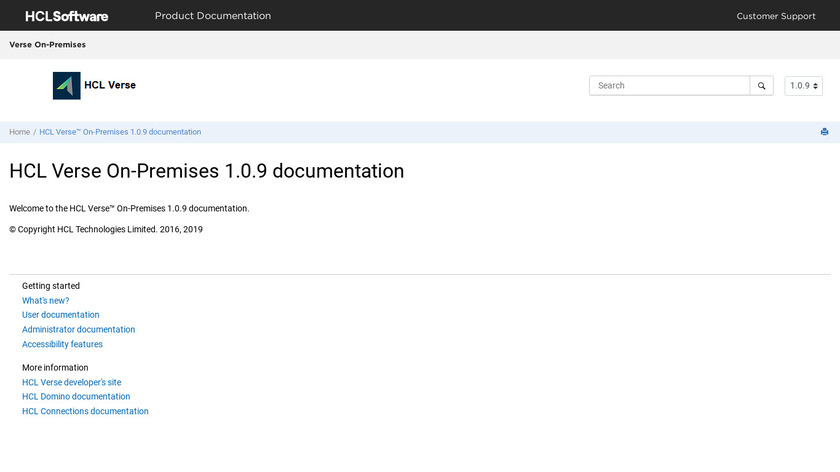Click HCL Verse On-Premises 1.0.9 documentation breadcrumb

120,132
